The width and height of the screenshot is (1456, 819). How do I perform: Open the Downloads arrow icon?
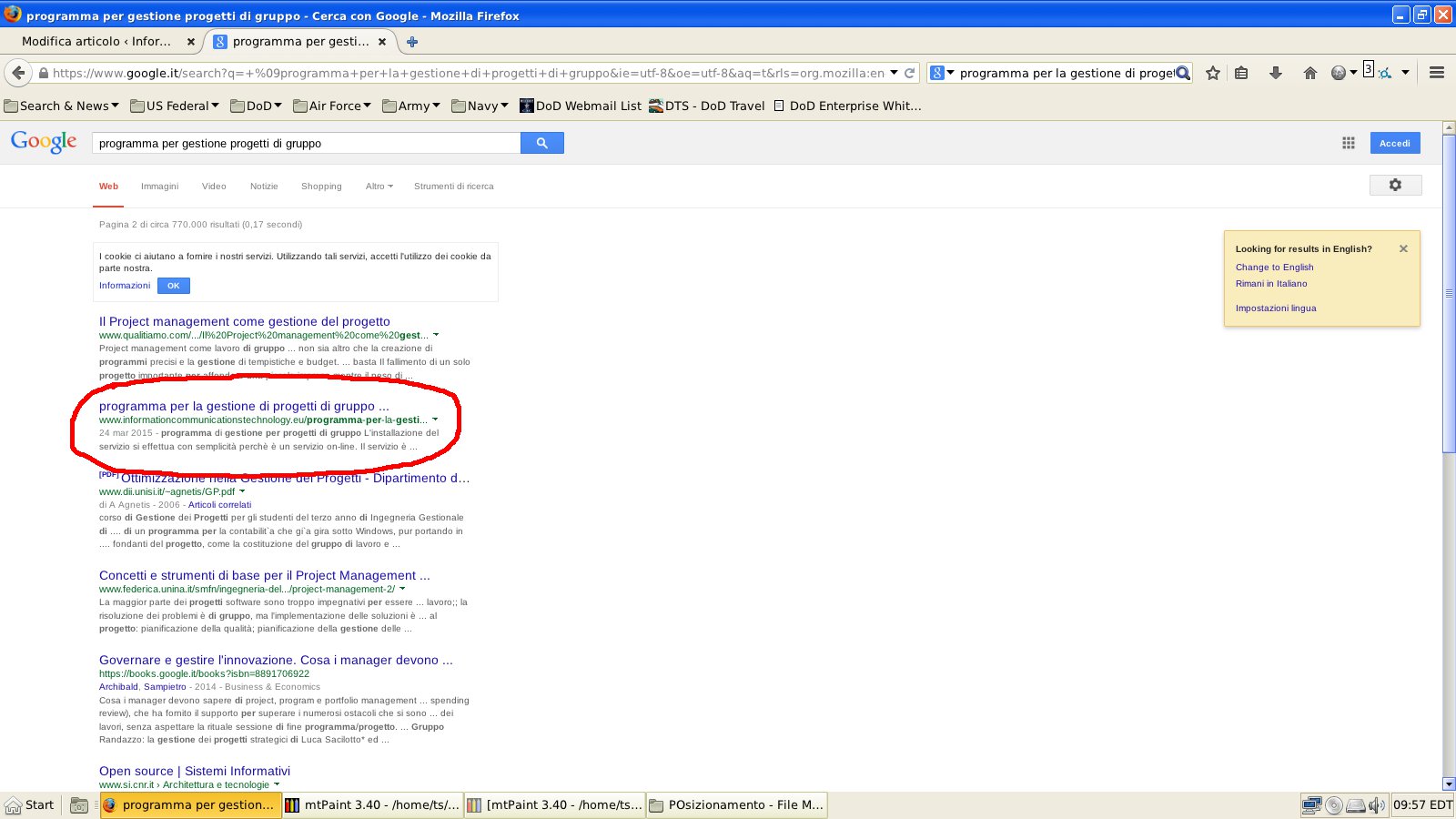[x=1276, y=73]
